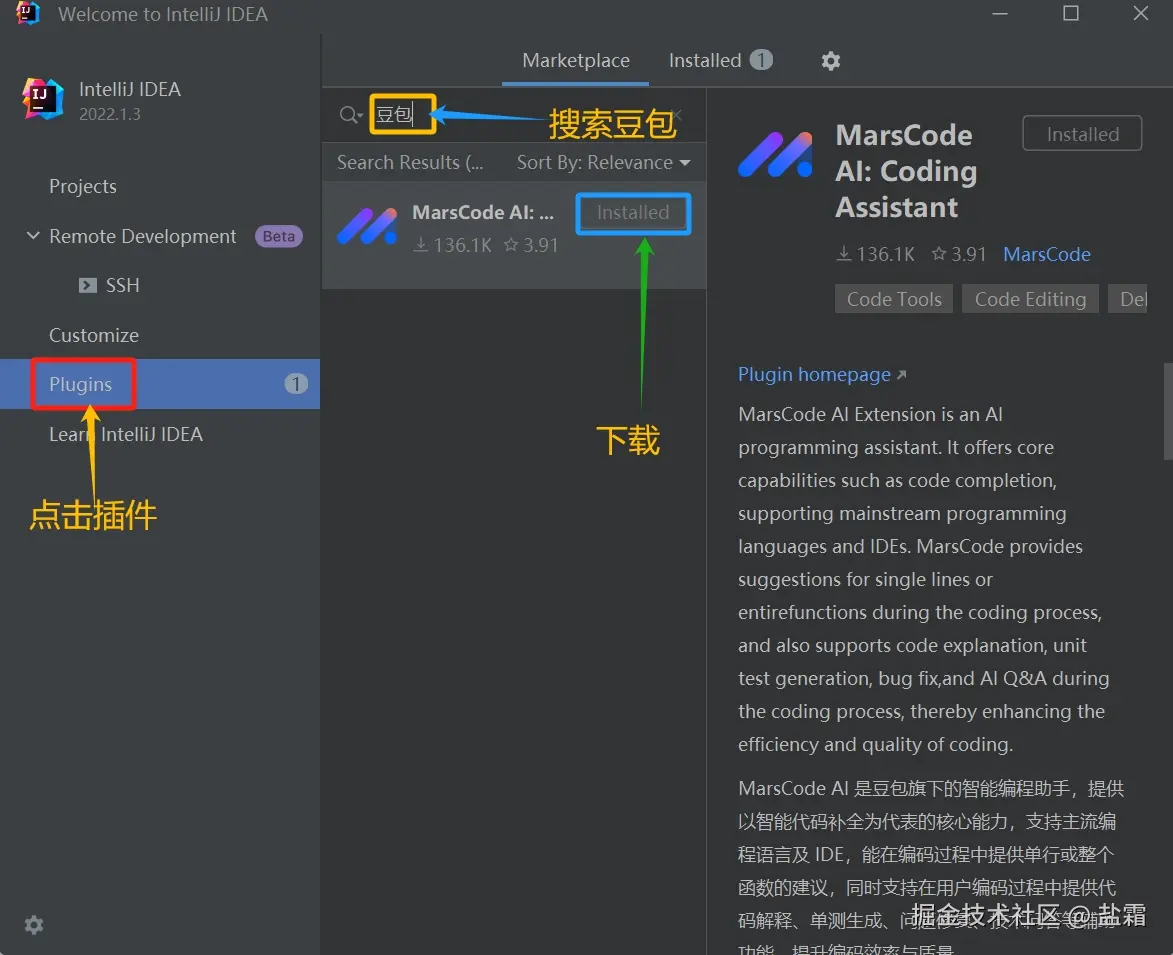Clear the search field with the X icon
The image size is (1173, 955).
[676, 114]
